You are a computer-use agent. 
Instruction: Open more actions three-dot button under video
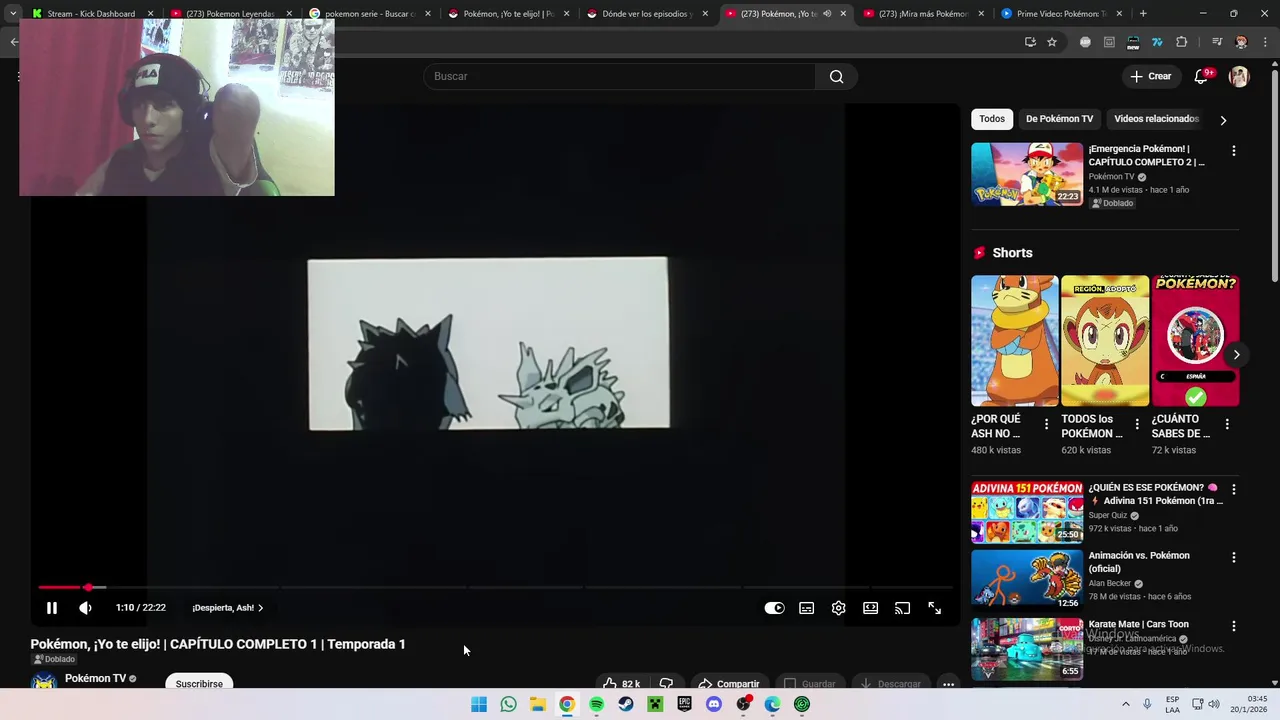coord(948,684)
